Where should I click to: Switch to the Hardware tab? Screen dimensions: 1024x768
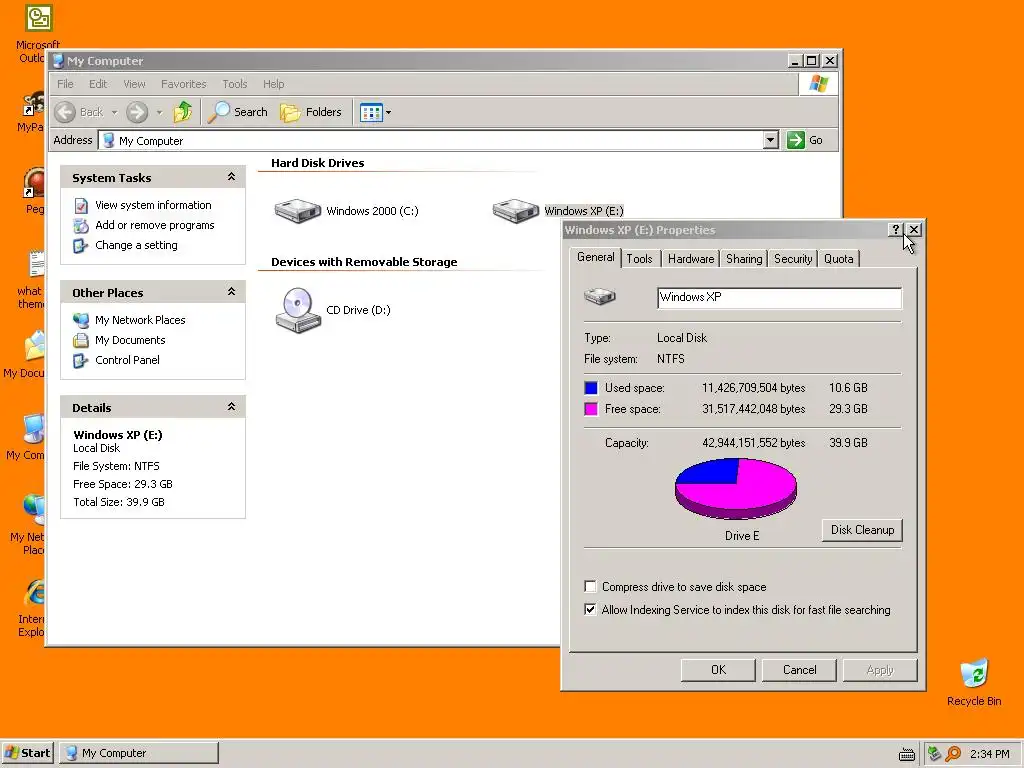(x=691, y=259)
